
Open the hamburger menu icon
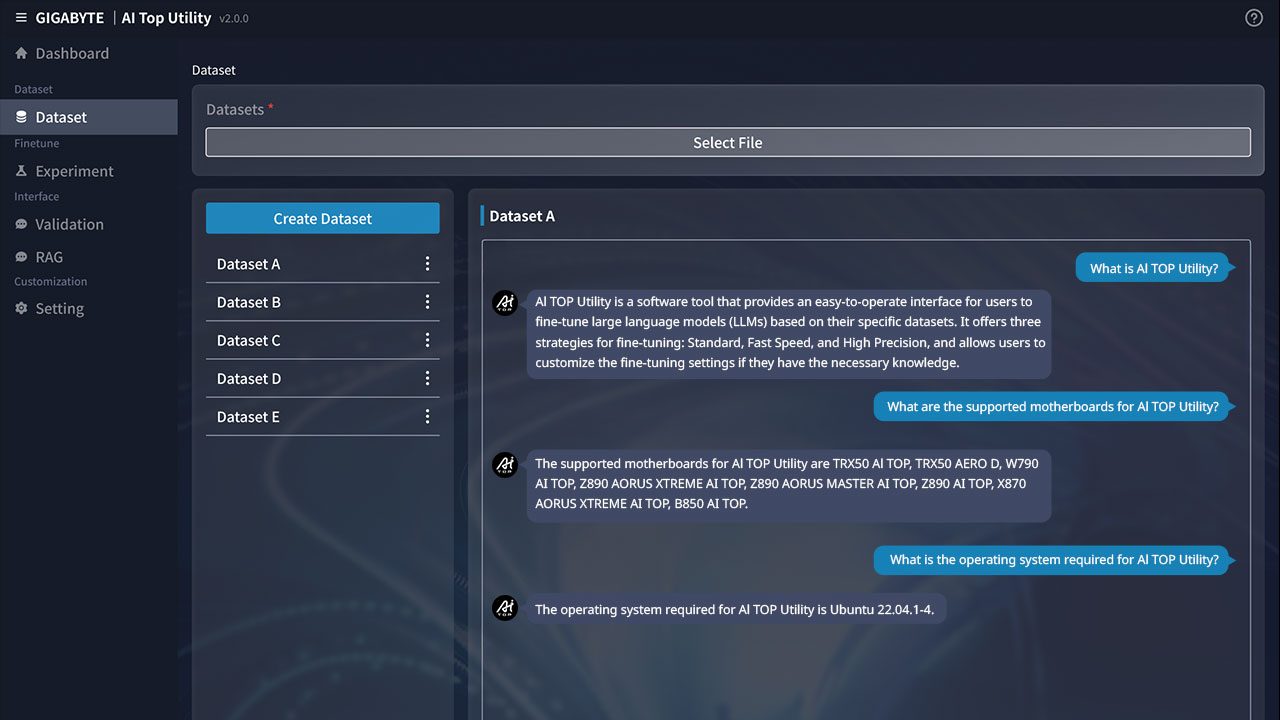21,18
